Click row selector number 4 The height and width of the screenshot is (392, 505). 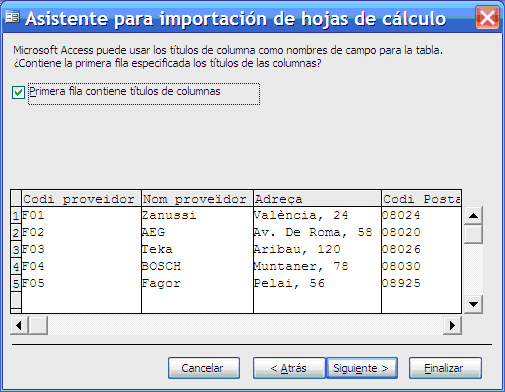click(16, 267)
